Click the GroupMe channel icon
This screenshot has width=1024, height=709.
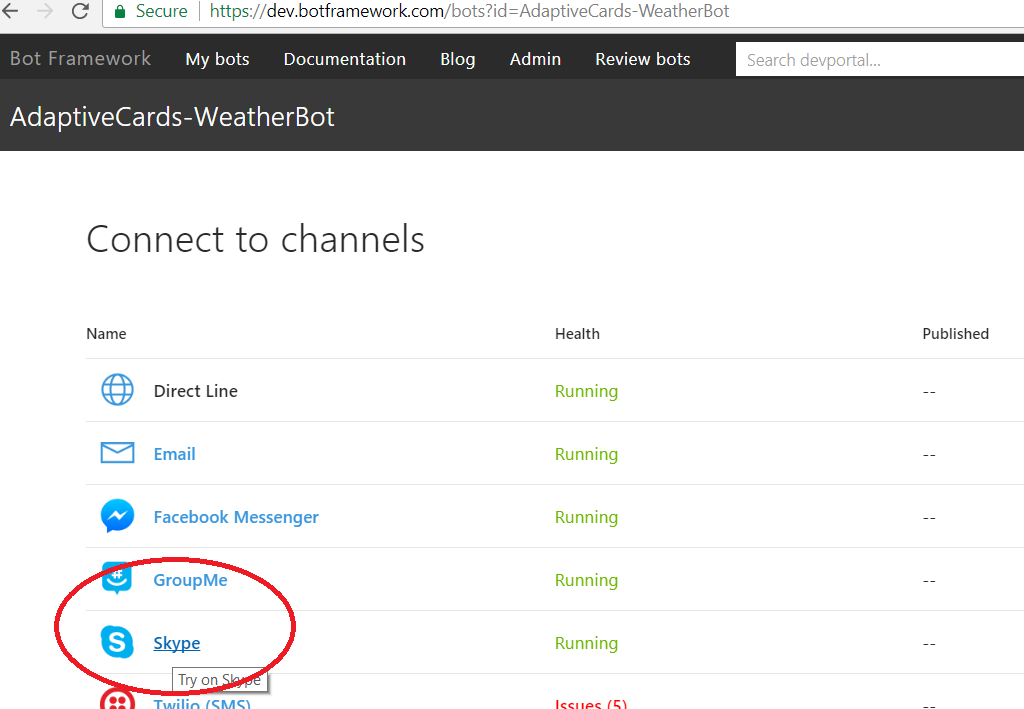(x=118, y=578)
